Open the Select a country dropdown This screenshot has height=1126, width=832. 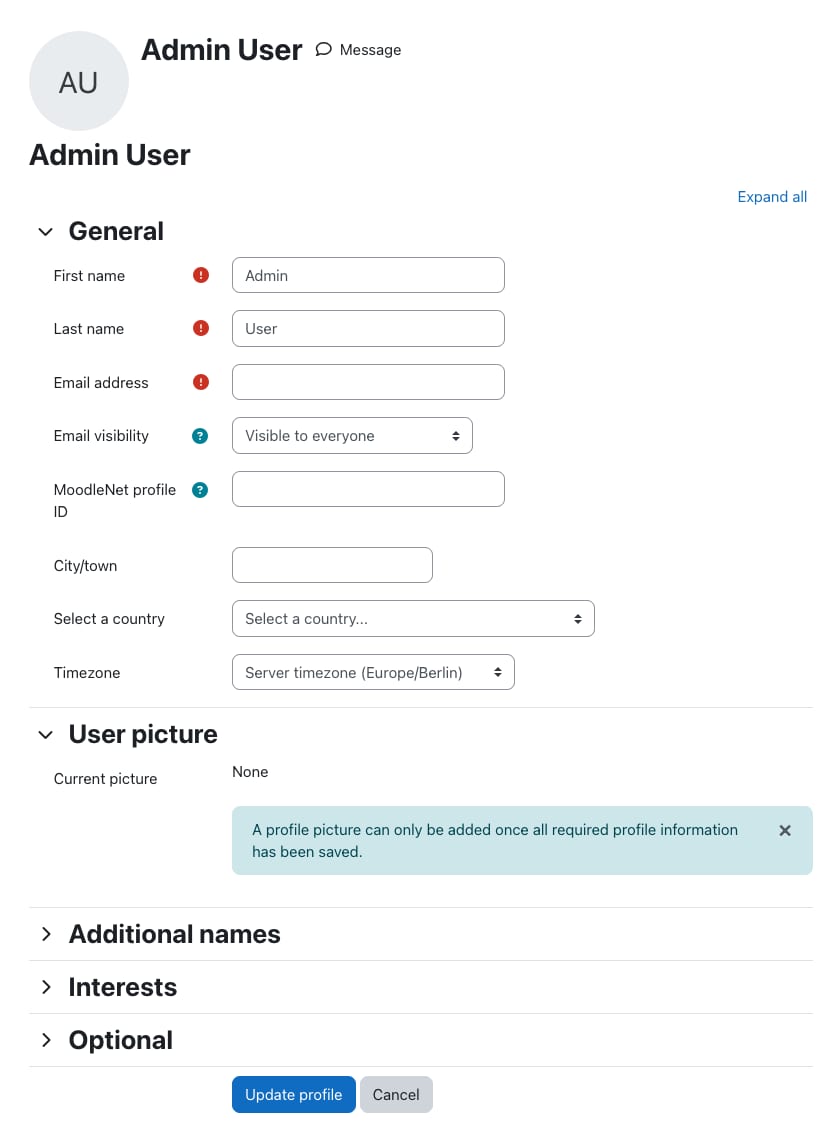coord(413,618)
